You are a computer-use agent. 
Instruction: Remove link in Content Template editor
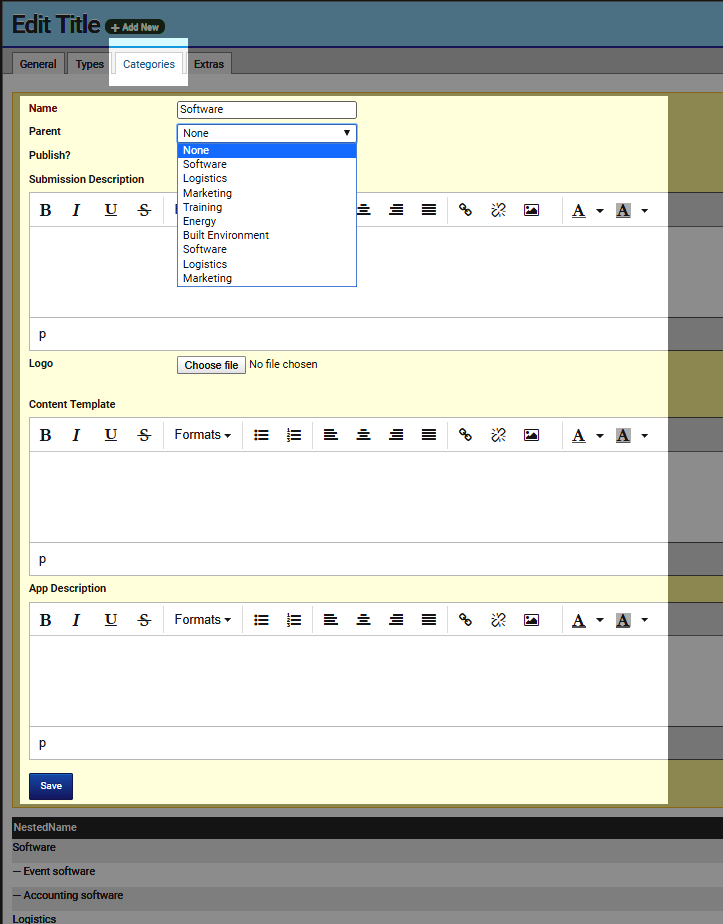point(498,435)
